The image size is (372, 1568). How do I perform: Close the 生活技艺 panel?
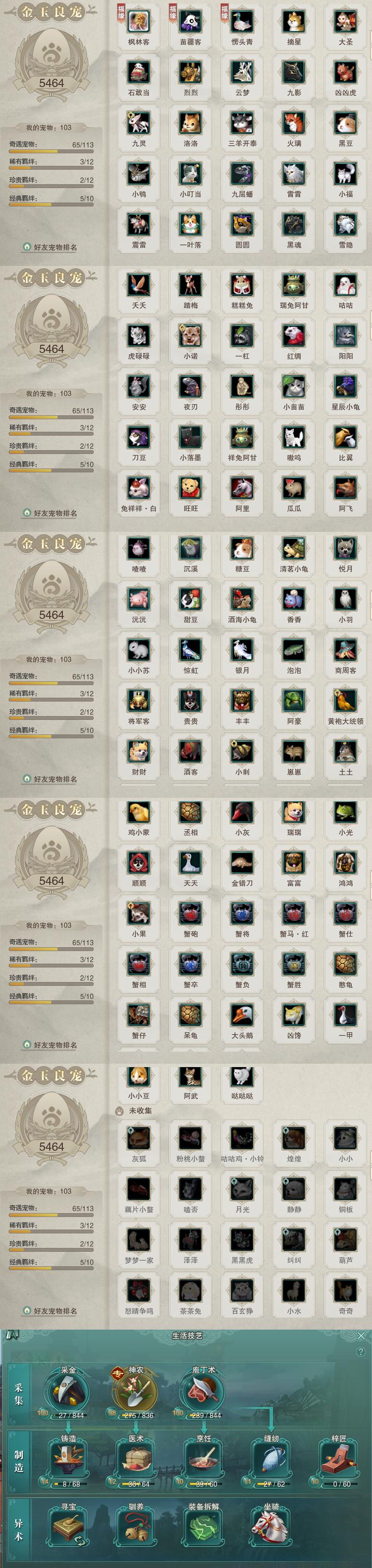[x=361, y=1335]
